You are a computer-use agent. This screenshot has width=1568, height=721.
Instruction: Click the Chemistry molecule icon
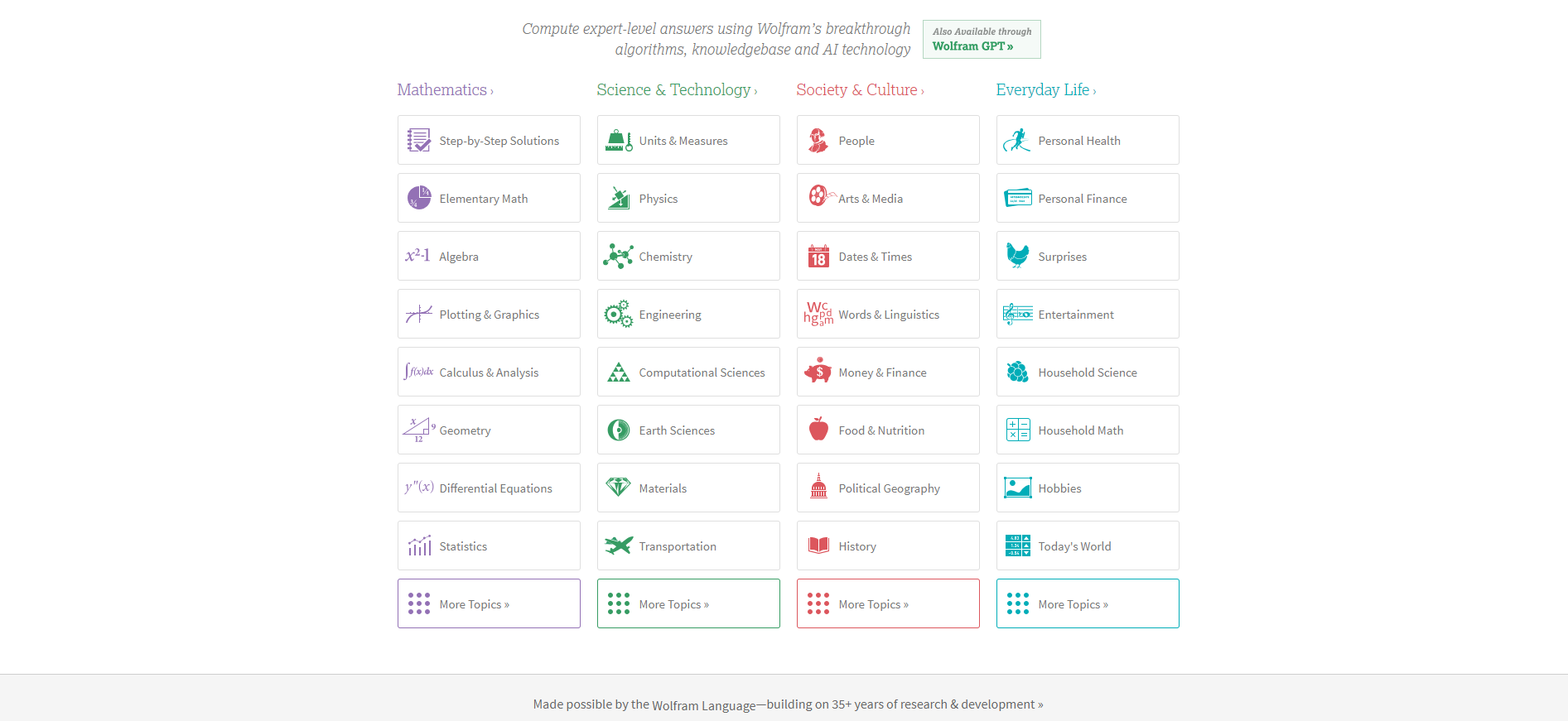coord(618,257)
